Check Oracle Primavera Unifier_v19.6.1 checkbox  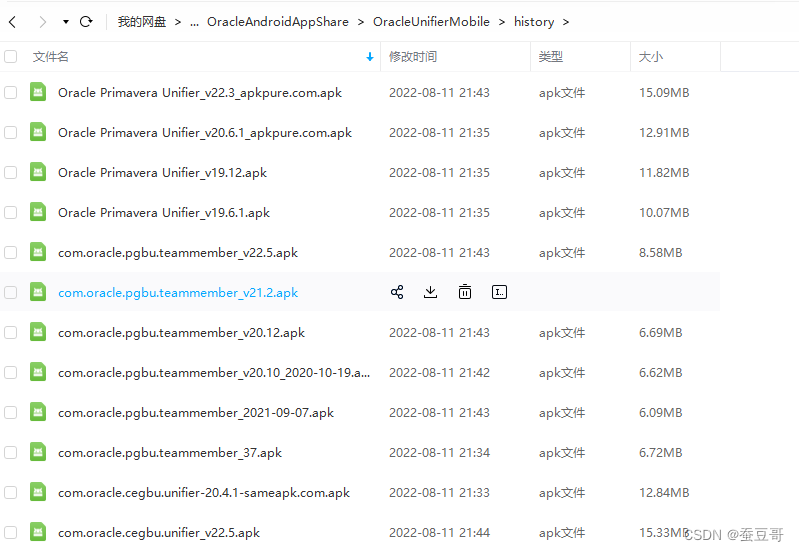10,213
